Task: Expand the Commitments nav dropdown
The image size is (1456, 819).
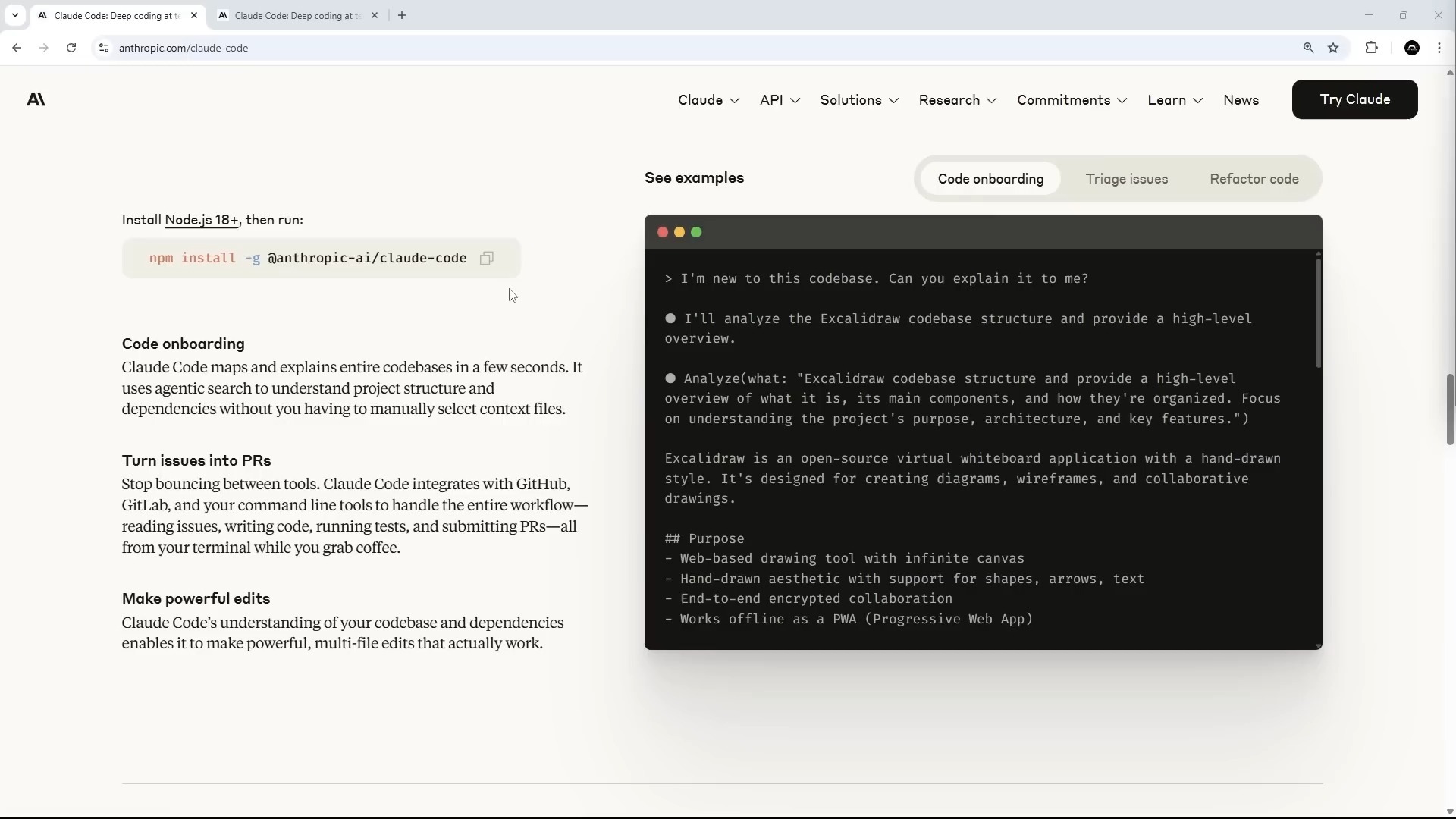Action: click(x=1072, y=100)
